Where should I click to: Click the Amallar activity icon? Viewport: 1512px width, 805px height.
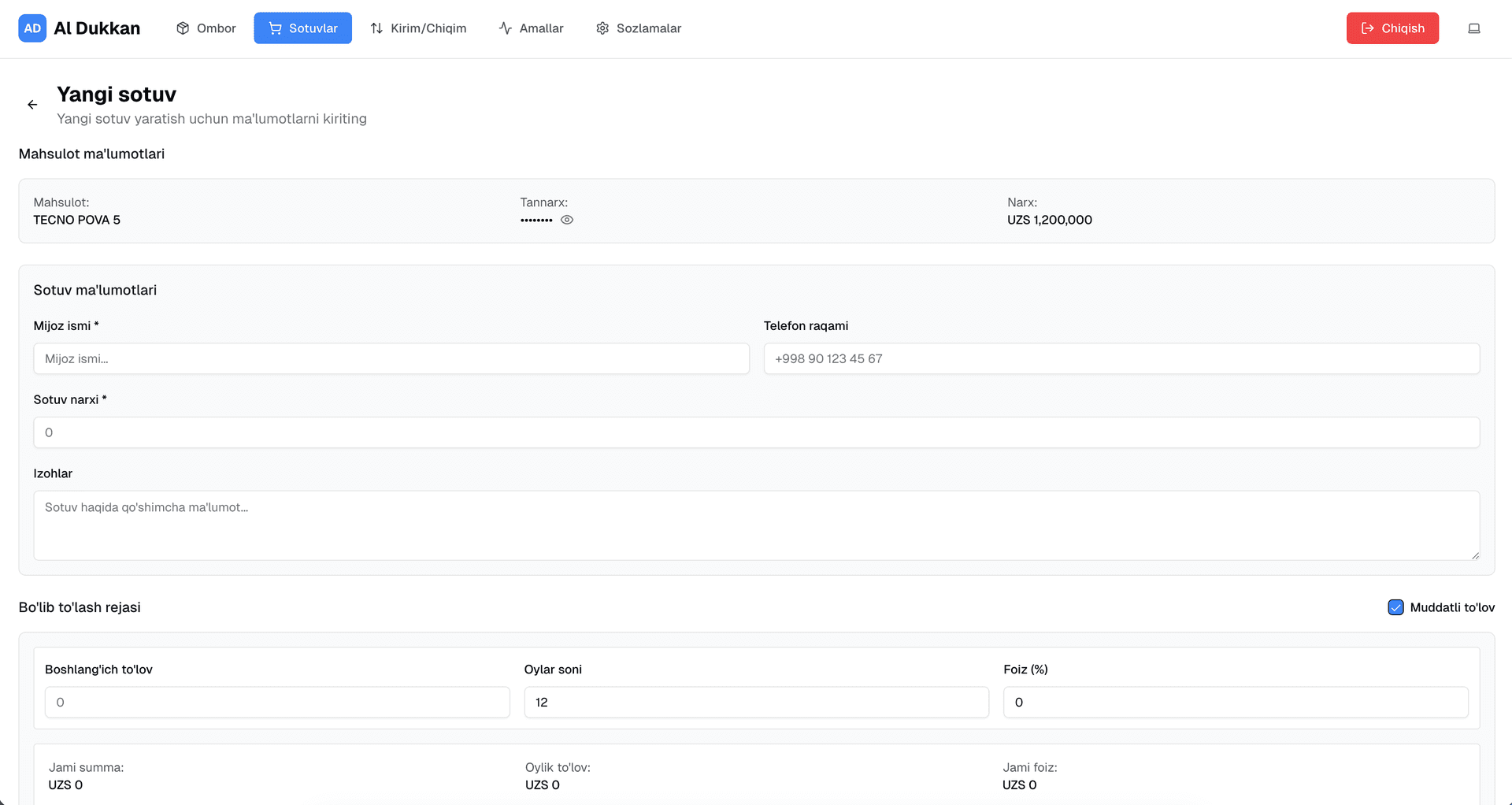tap(506, 28)
